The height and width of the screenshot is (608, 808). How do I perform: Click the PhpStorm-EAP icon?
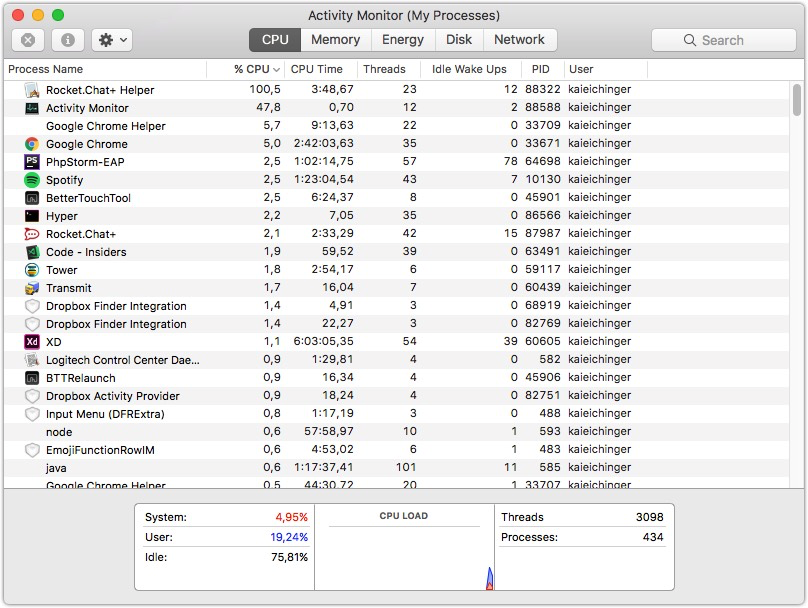click(x=32, y=162)
